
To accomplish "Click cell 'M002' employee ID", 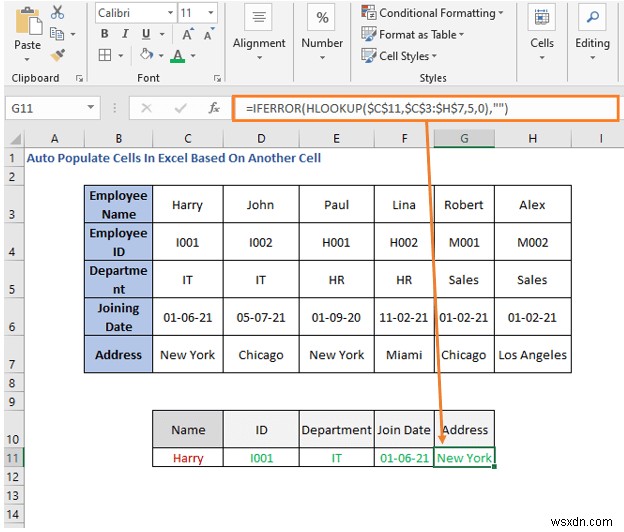I will coord(532,242).
